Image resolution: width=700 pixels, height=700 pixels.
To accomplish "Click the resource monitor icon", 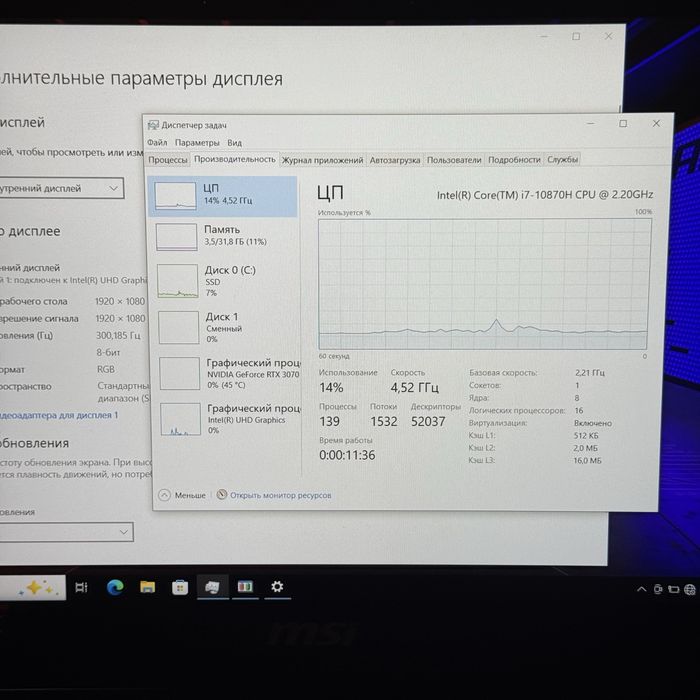I will pyautogui.click(x=221, y=495).
